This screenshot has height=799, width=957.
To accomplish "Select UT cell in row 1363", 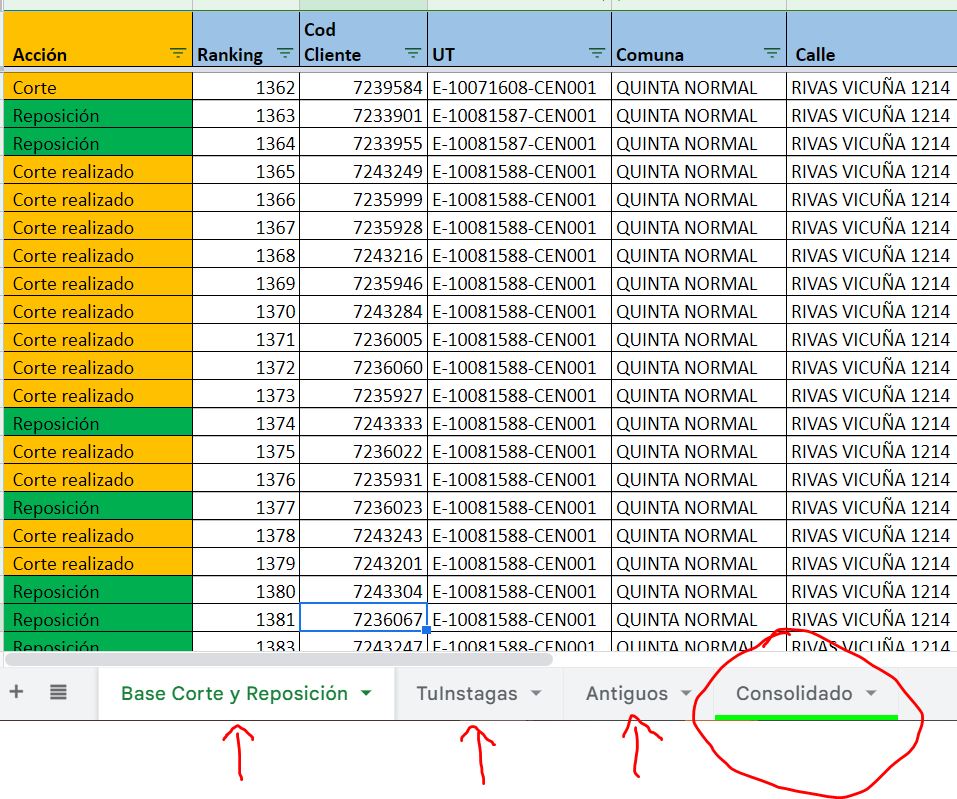I will [x=519, y=115].
